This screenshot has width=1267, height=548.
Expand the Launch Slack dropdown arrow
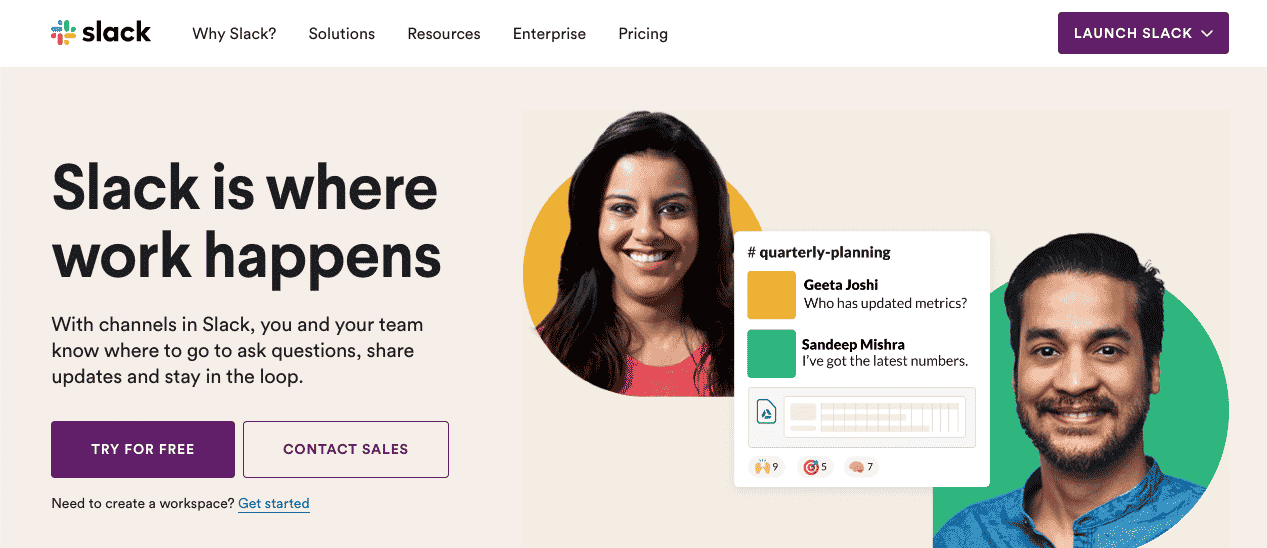click(x=1207, y=33)
